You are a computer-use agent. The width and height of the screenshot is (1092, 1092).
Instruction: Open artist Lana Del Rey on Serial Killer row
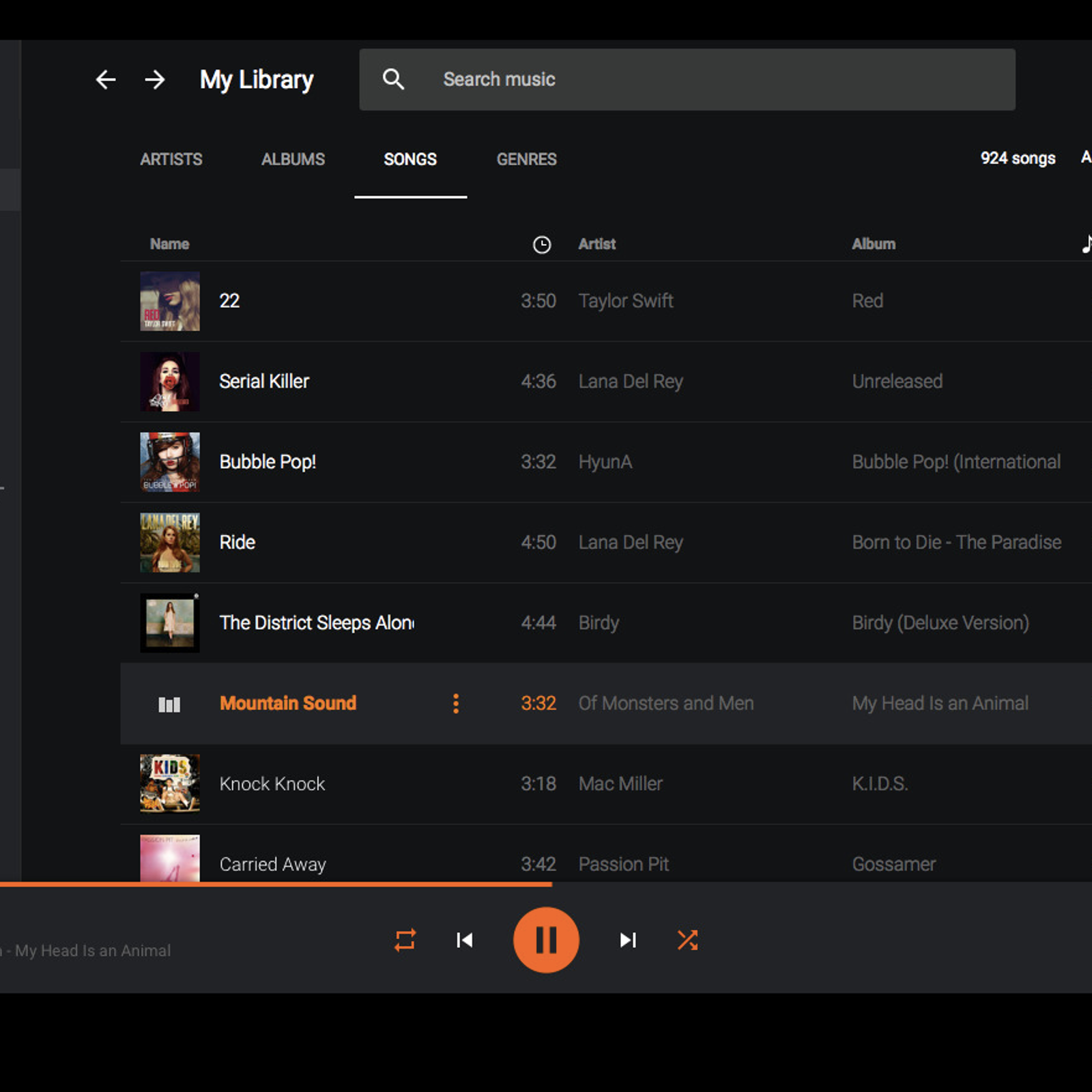[x=631, y=382]
